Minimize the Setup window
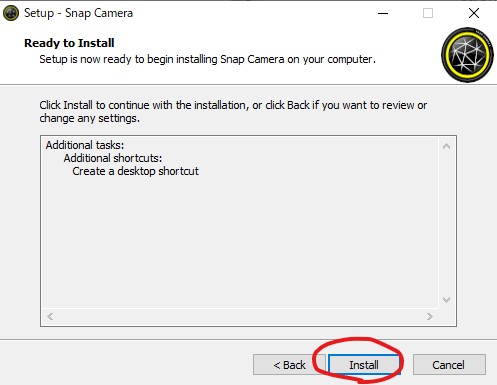This screenshot has height=385, width=497. click(383, 13)
